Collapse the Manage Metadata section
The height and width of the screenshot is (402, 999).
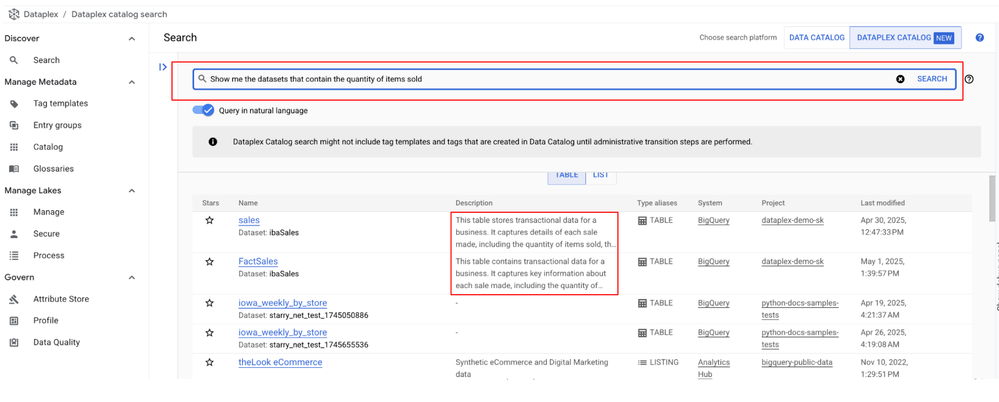click(x=132, y=82)
